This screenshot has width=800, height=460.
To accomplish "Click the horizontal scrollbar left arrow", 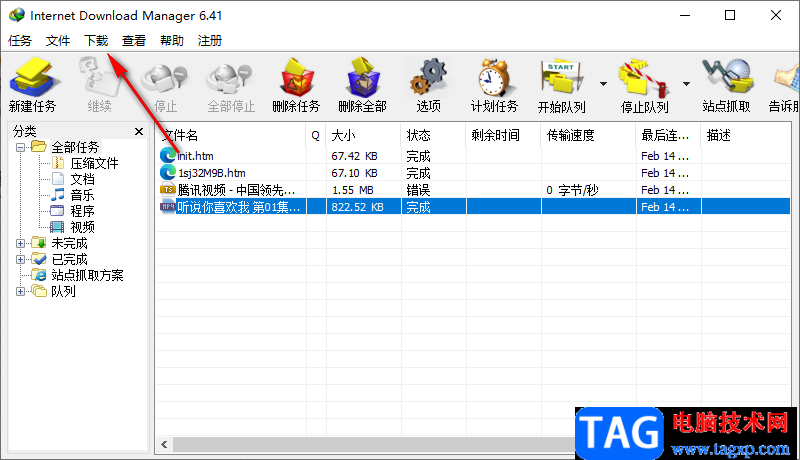I will click(164, 445).
